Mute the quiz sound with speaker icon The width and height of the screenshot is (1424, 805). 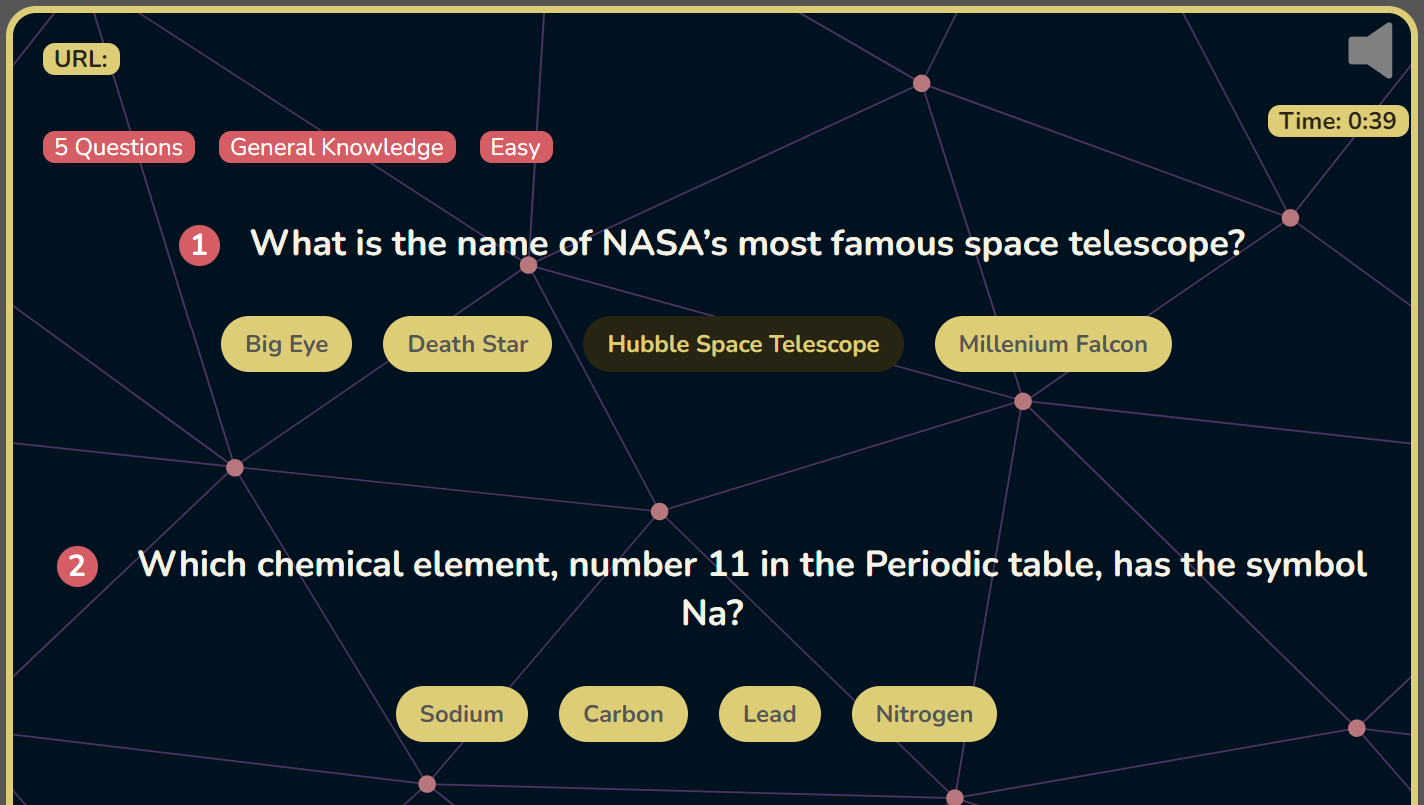pyautogui.click(x=1371, y=50)
